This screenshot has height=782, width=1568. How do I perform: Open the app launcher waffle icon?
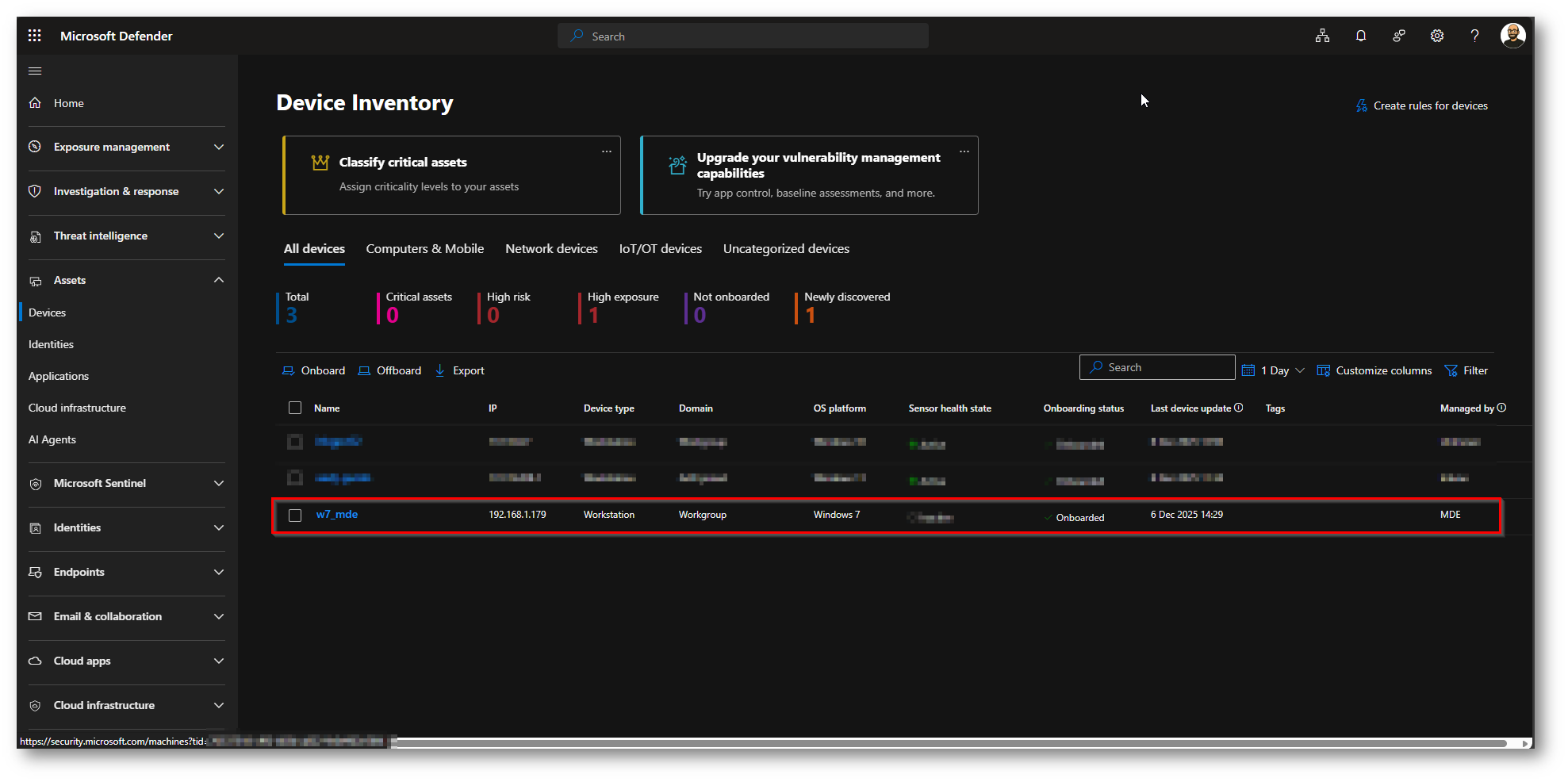(34, 36)
